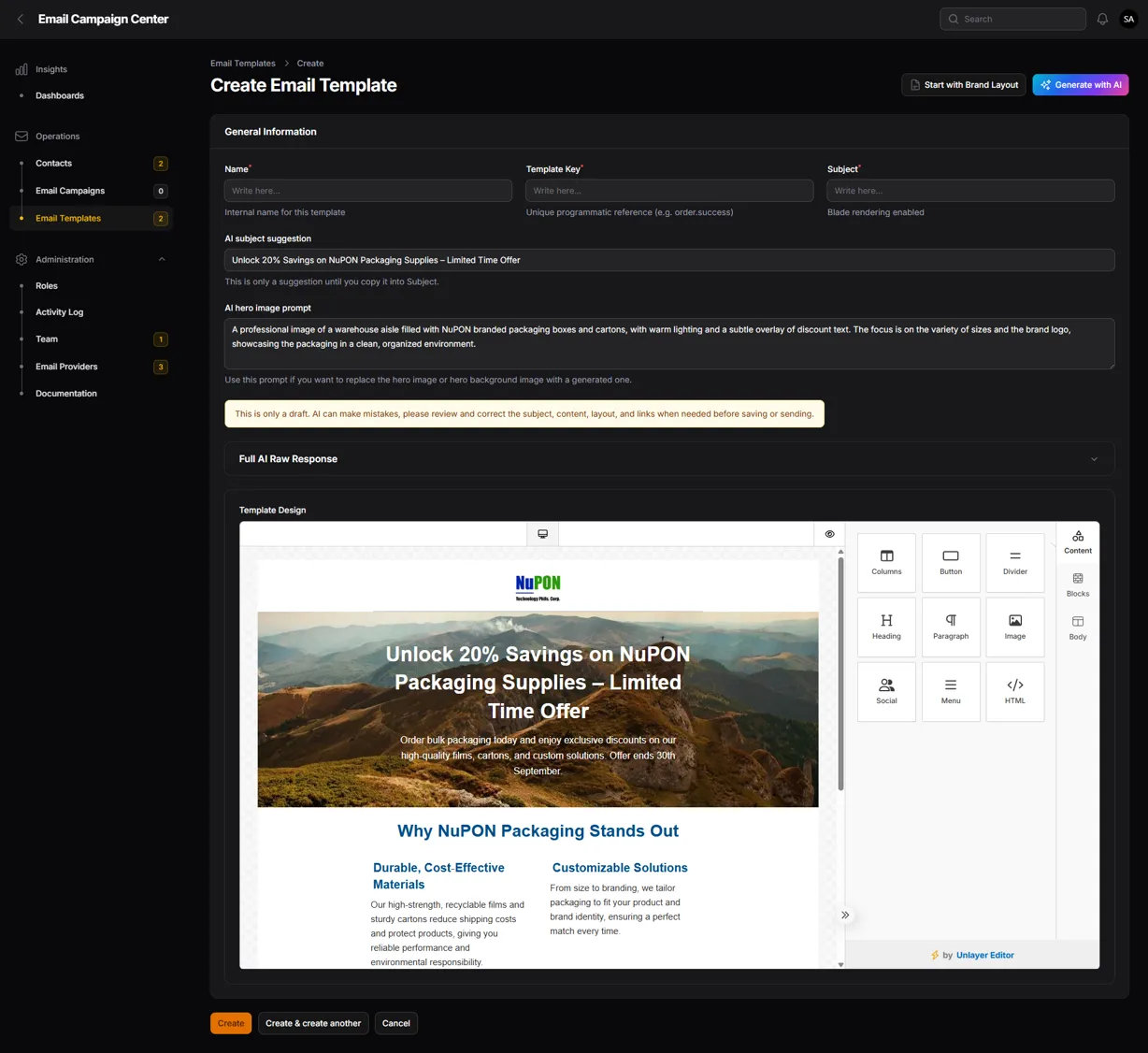The height and width of the screenshot is (1053, 1148).
Task: Add a Paragraph content block
Action: 951,627
